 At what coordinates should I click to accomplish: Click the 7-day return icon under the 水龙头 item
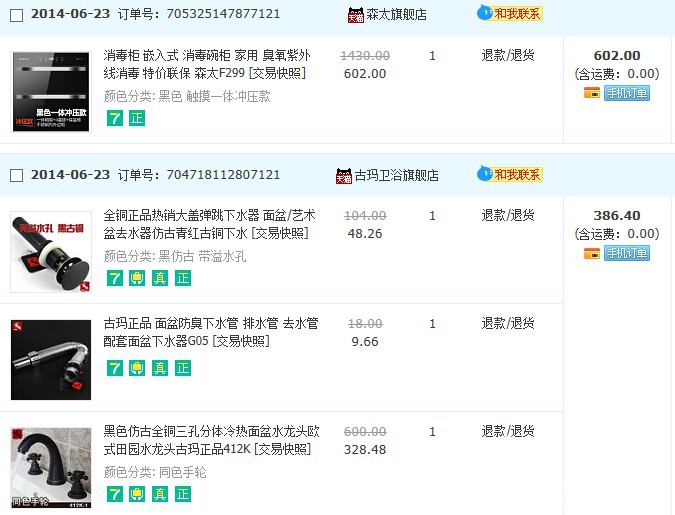(115, 494)
